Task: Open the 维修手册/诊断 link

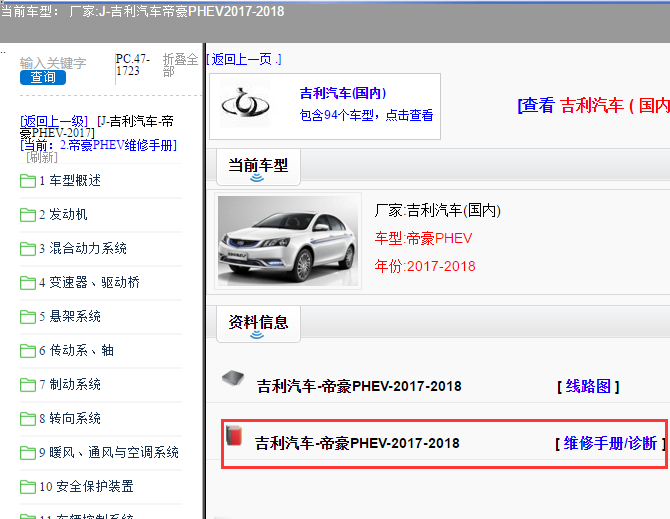Action: click(610, 443)
